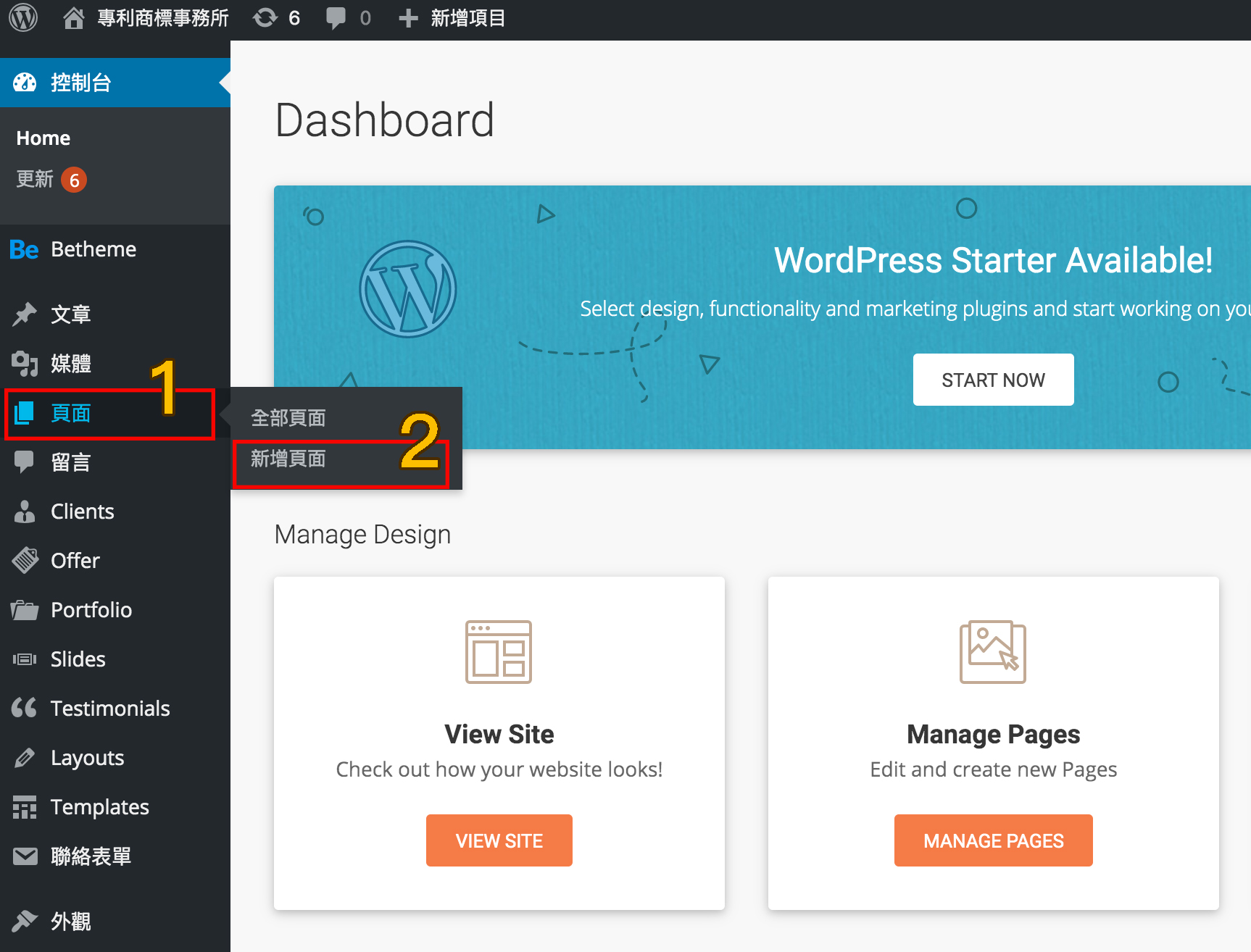Click the Betheme 'Be' logo icon

[x=22, y=249]
